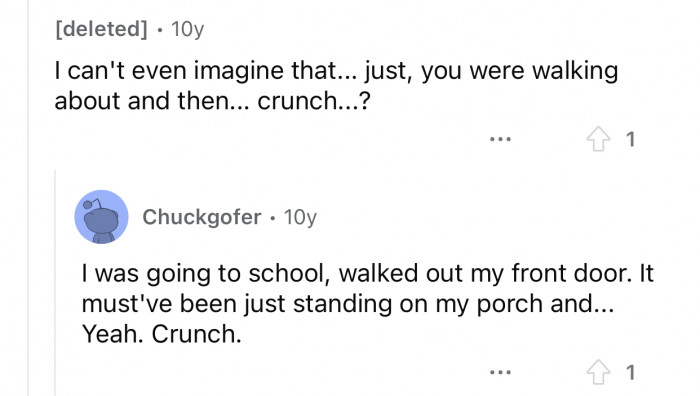This screenshot has height=396, width=700.
Task: Open more options on the [deleted] comment
Action: pos(500,139)
